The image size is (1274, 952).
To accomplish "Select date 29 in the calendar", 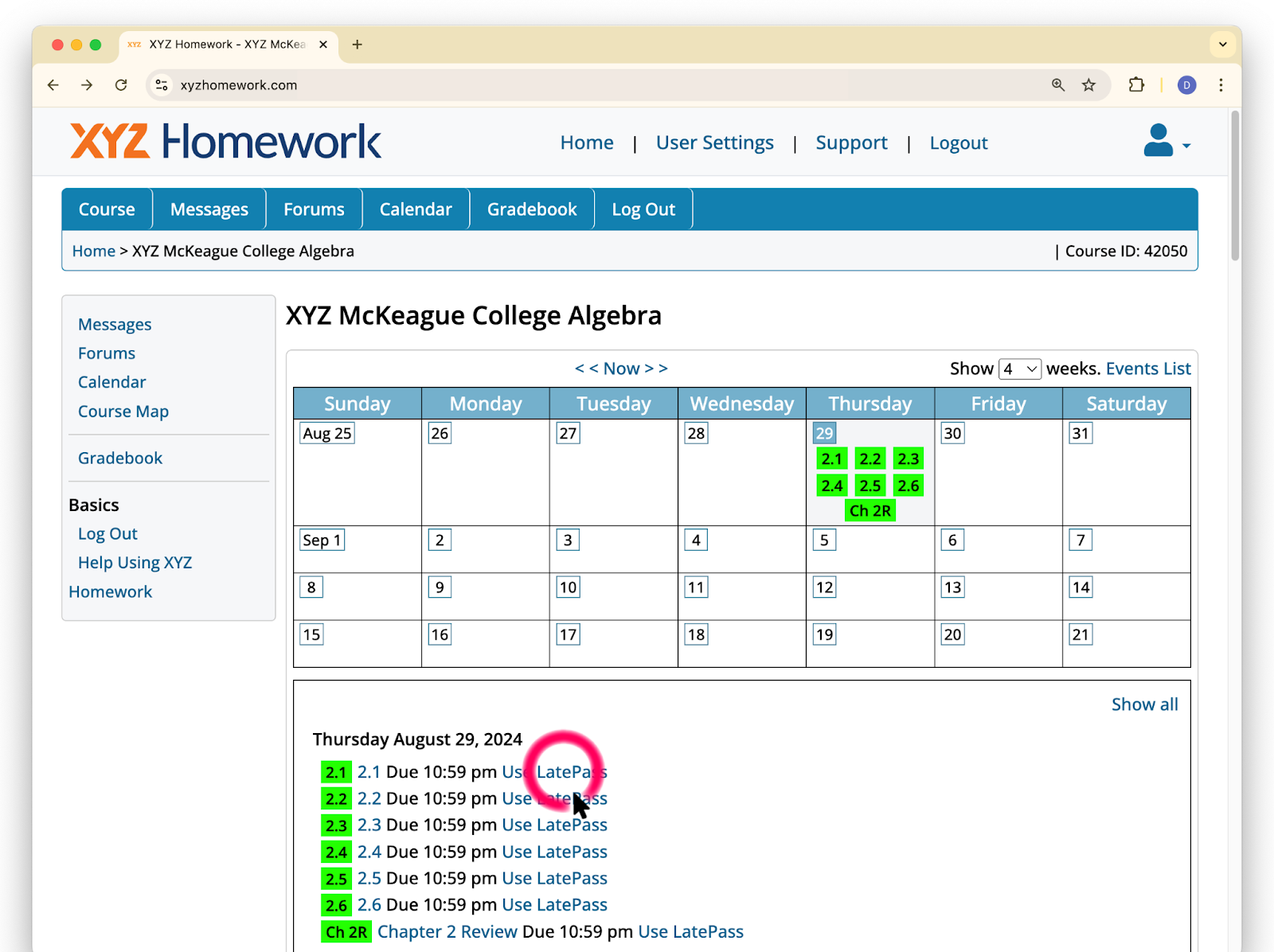I will (x=824, y=434).
